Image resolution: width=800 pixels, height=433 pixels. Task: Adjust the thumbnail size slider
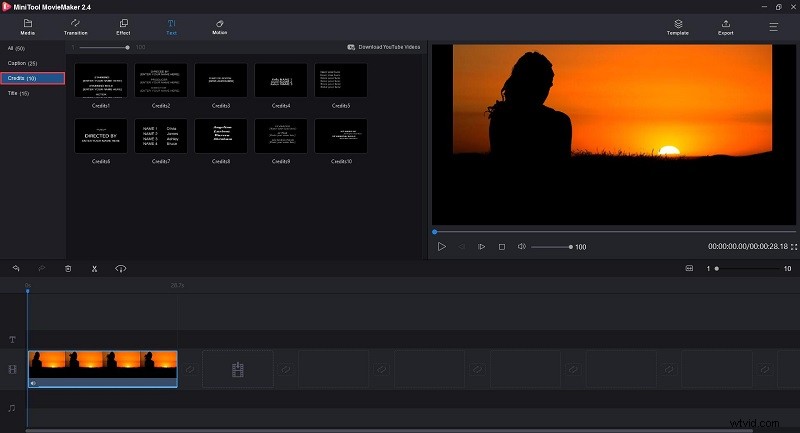[103, 47]
